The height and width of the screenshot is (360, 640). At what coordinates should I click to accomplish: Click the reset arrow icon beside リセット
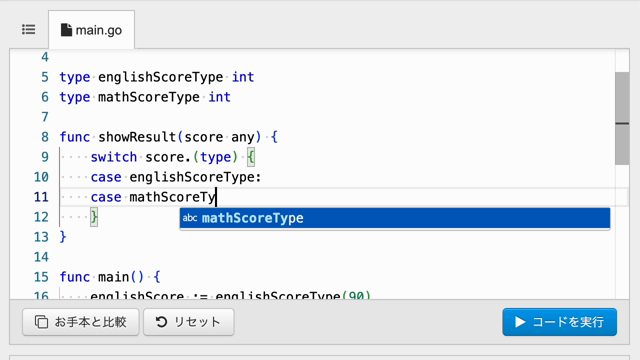(161, 322)
